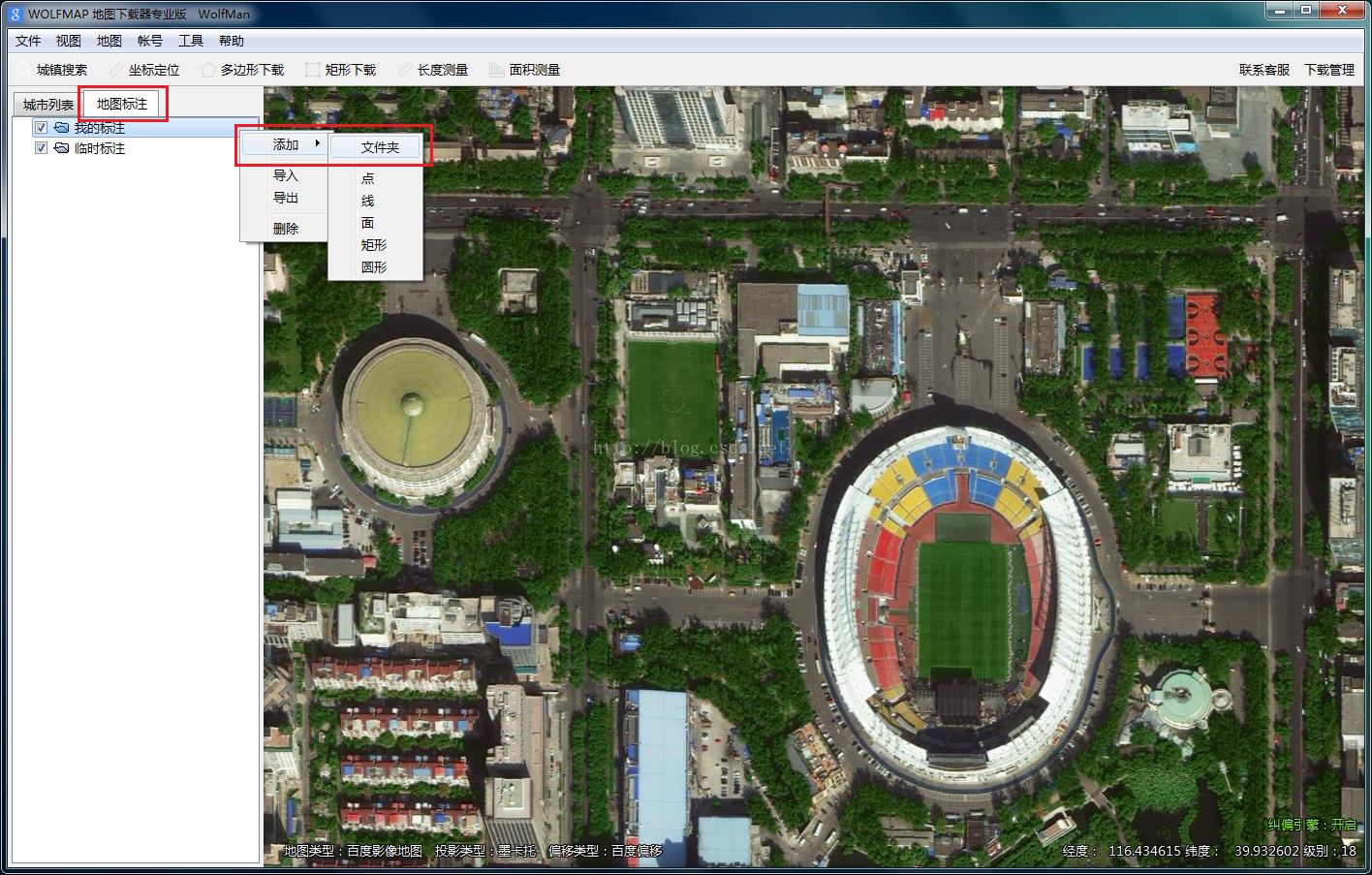Image resolution: width=1372 pixels, height=875 pixels.
Task: Click the 联系客服 button
Action: (1263, 70)
